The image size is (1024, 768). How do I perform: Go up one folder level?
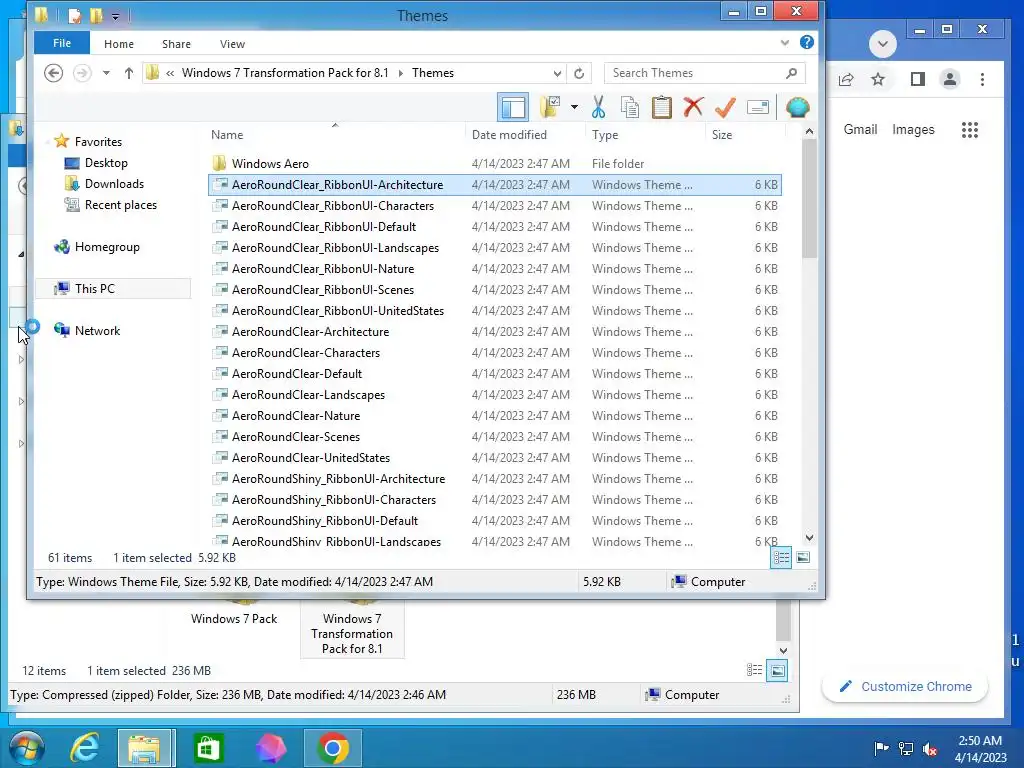pos(129,73)
